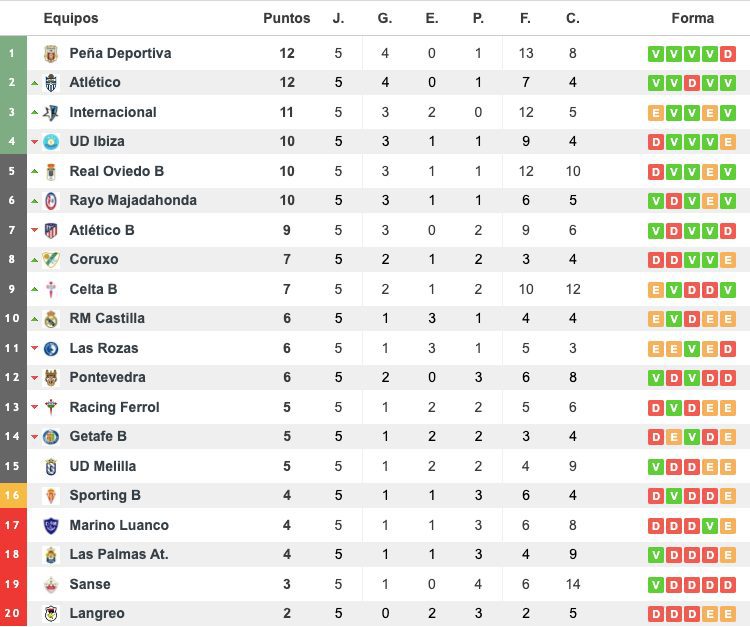The width and height of the screenshot is (750, 627).
Task: Click the Celta B team badge
Action: [x=51, y=289]
